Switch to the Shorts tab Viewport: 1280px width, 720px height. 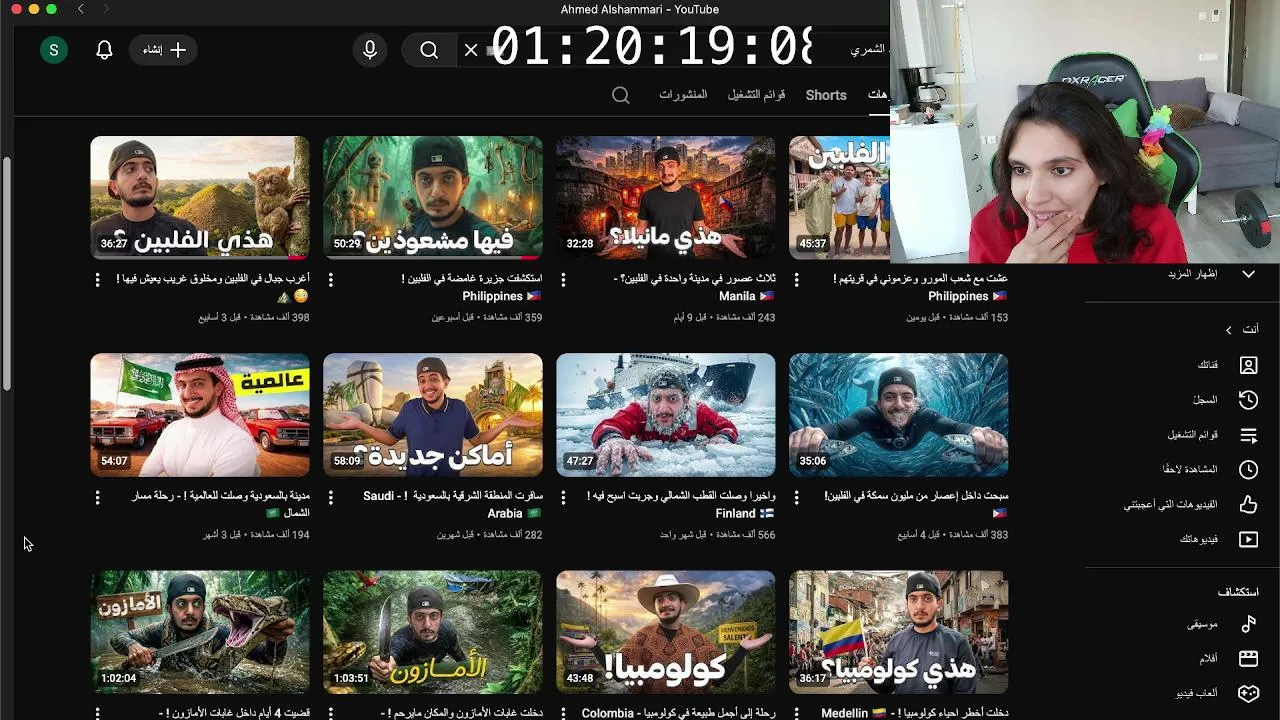pyautogui.click(x=826, y=95)
